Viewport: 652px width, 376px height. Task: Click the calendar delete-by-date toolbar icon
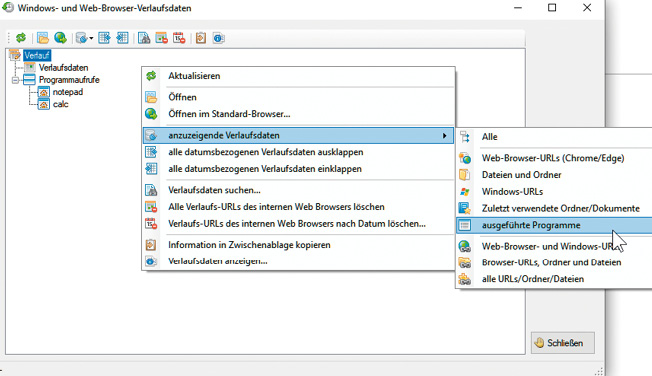[x=179, y=38]
